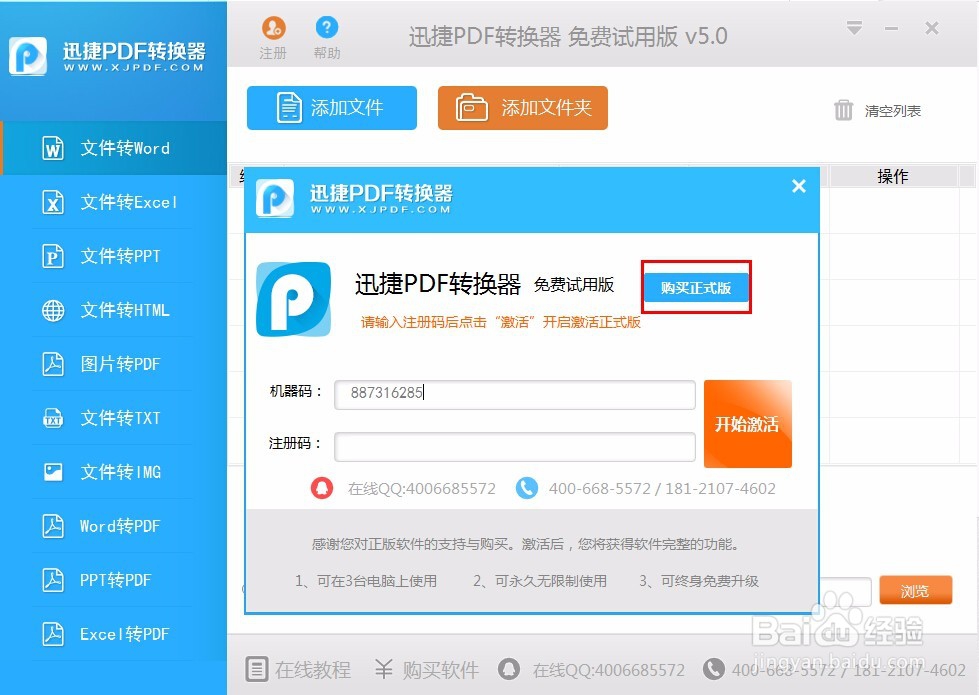Select 文件转IMG in sidebar
Screen dimensions: 979x695
114,472
